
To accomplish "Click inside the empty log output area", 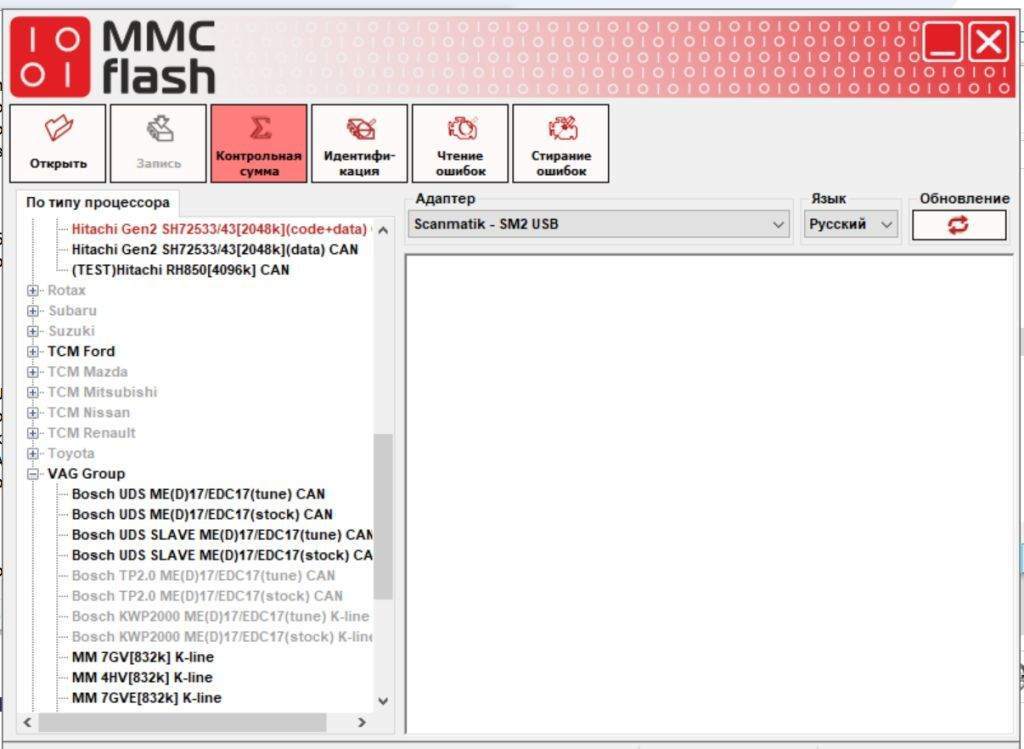I will [x=709, y=494].
